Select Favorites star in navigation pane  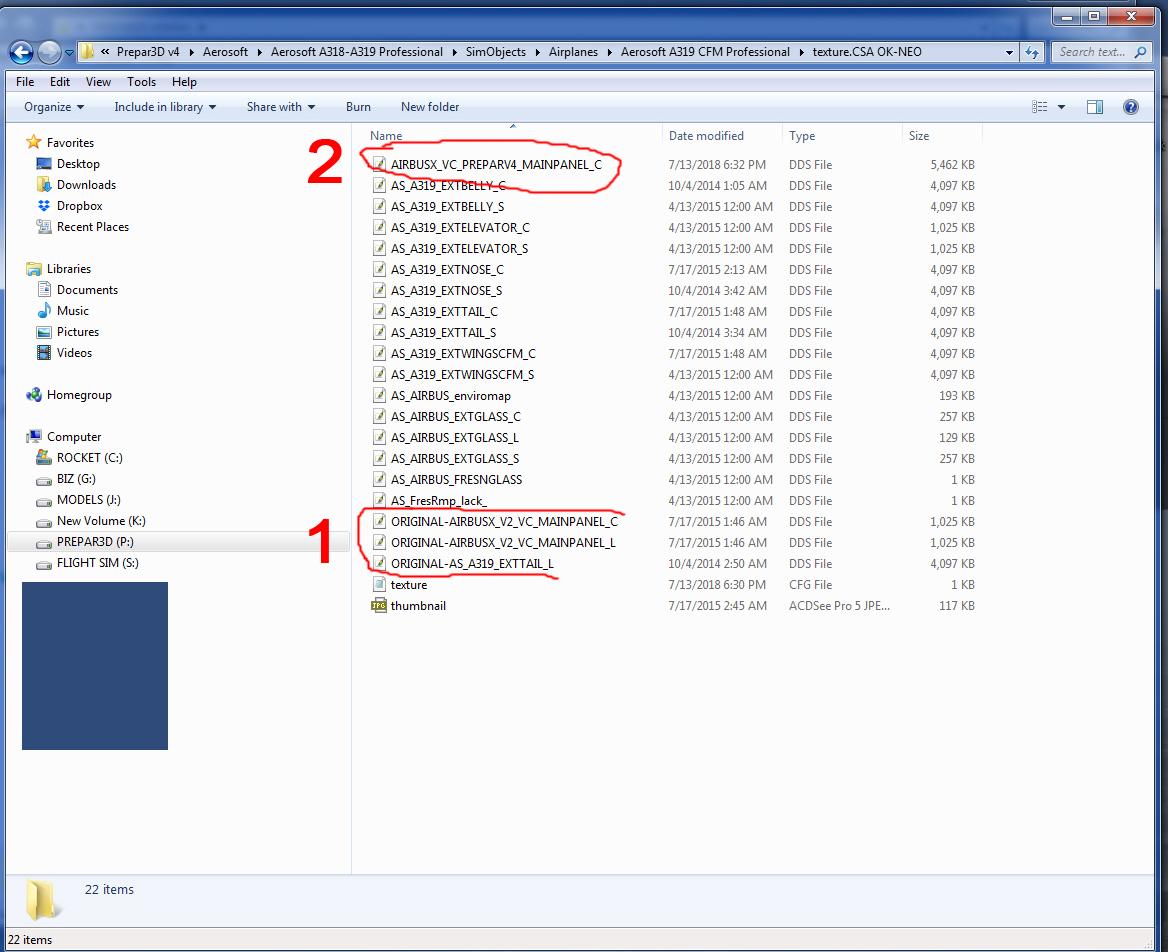tap(34, 142)
